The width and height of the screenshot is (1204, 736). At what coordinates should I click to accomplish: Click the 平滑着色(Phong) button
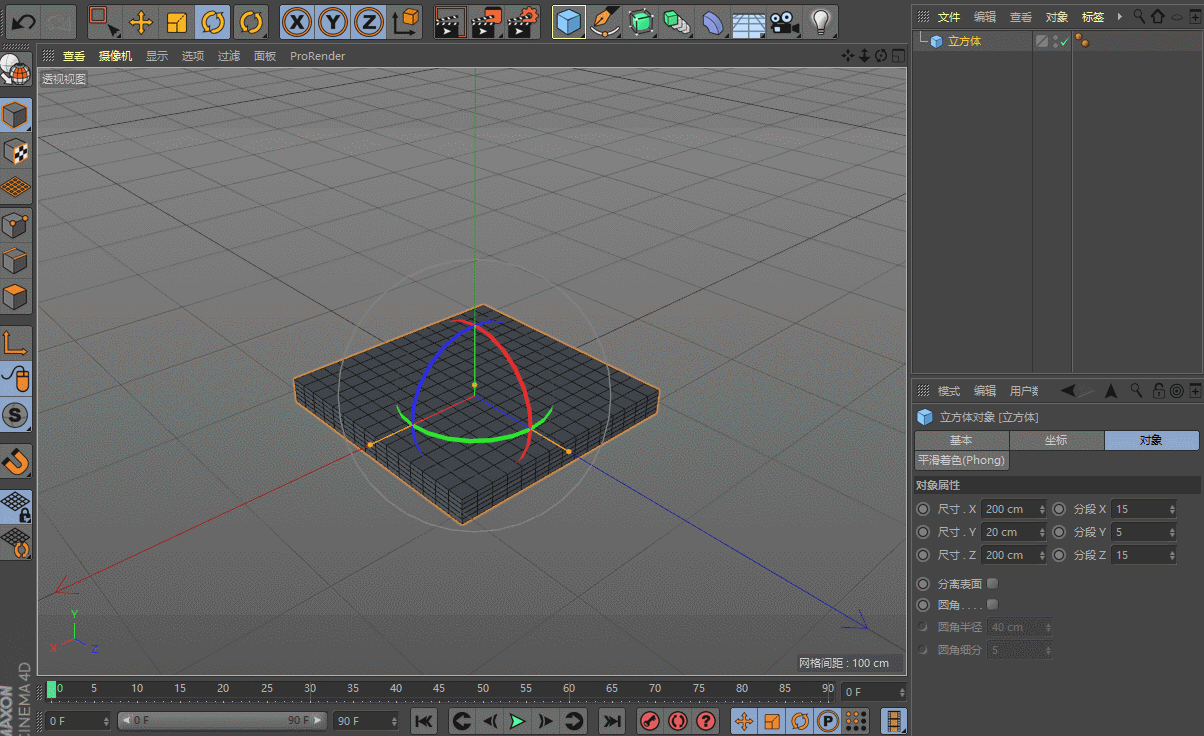tap(962, 460)
